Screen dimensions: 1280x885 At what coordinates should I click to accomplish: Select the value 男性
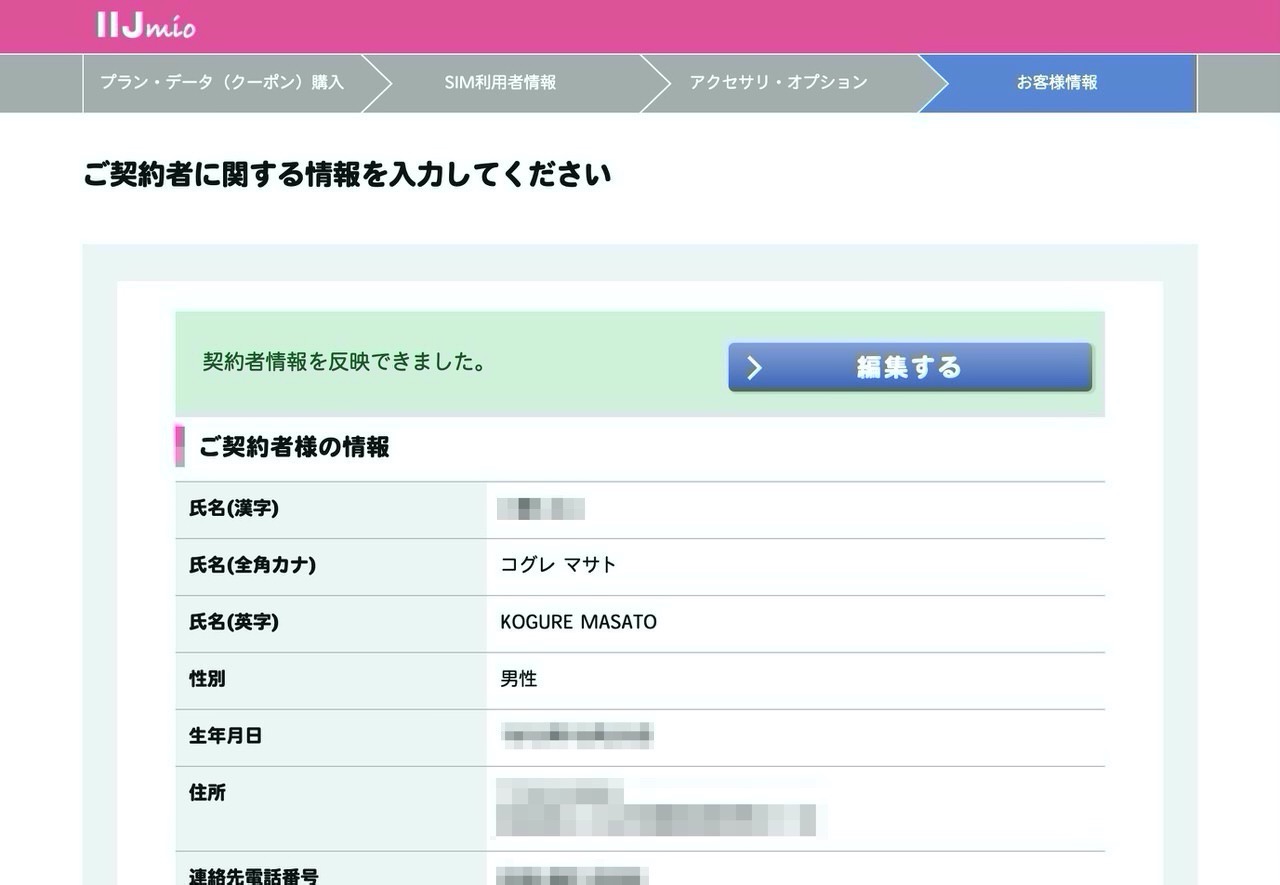click(519, 679)
